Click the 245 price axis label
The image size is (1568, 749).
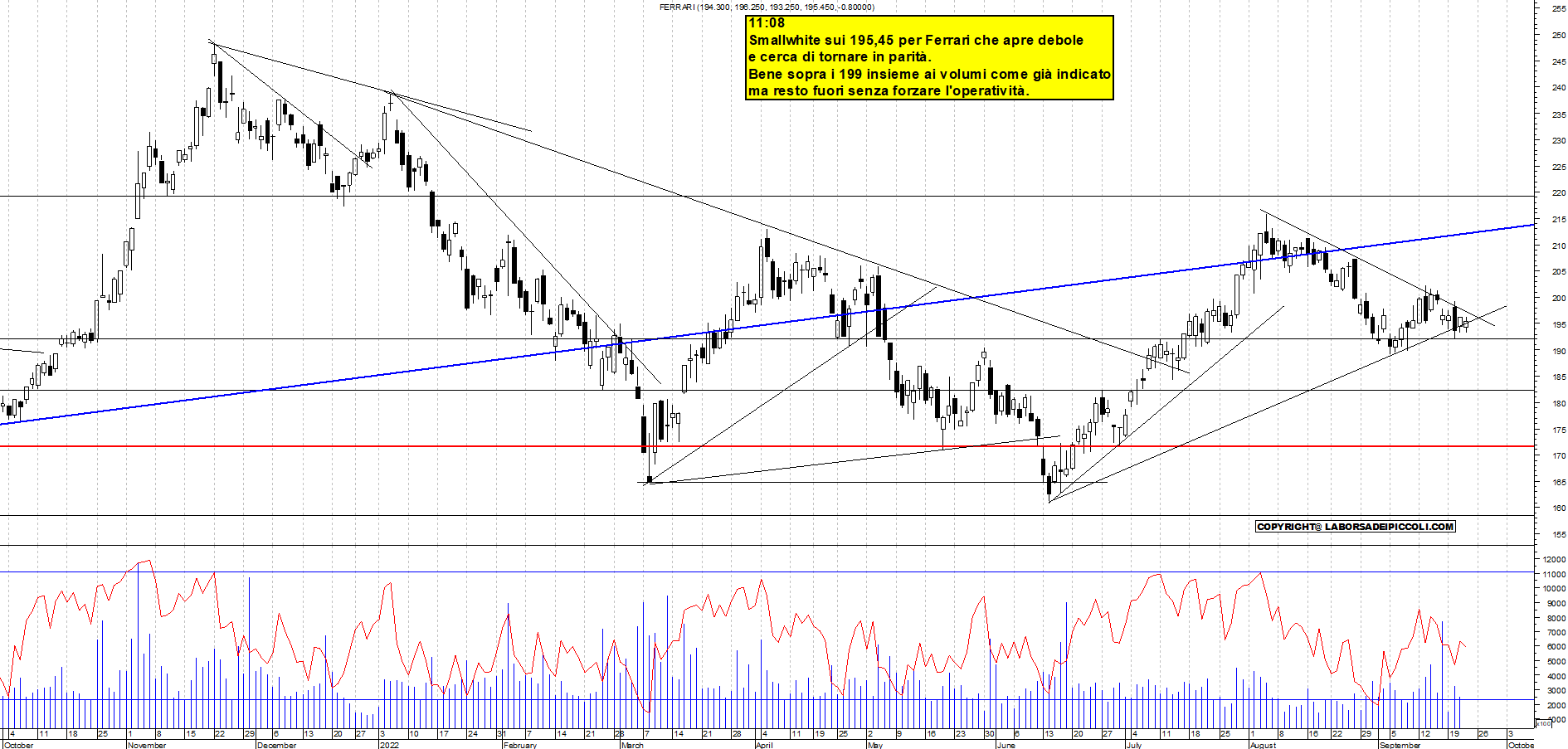[x=1559, y=61]
